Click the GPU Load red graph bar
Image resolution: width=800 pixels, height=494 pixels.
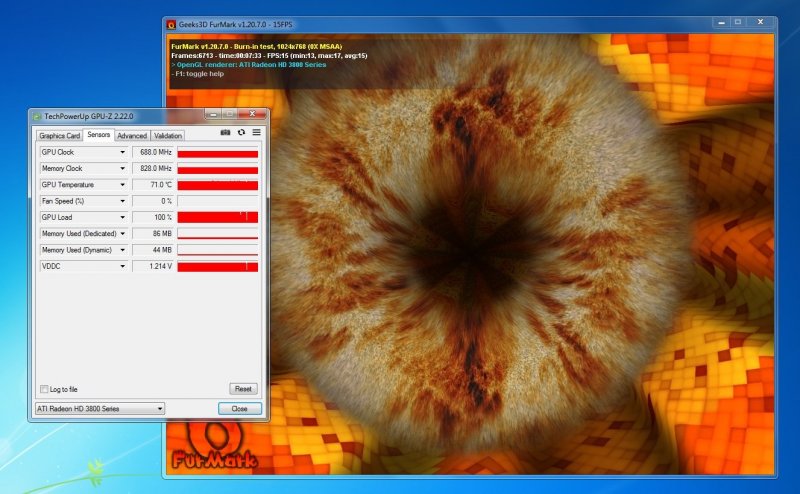point(217,217)
